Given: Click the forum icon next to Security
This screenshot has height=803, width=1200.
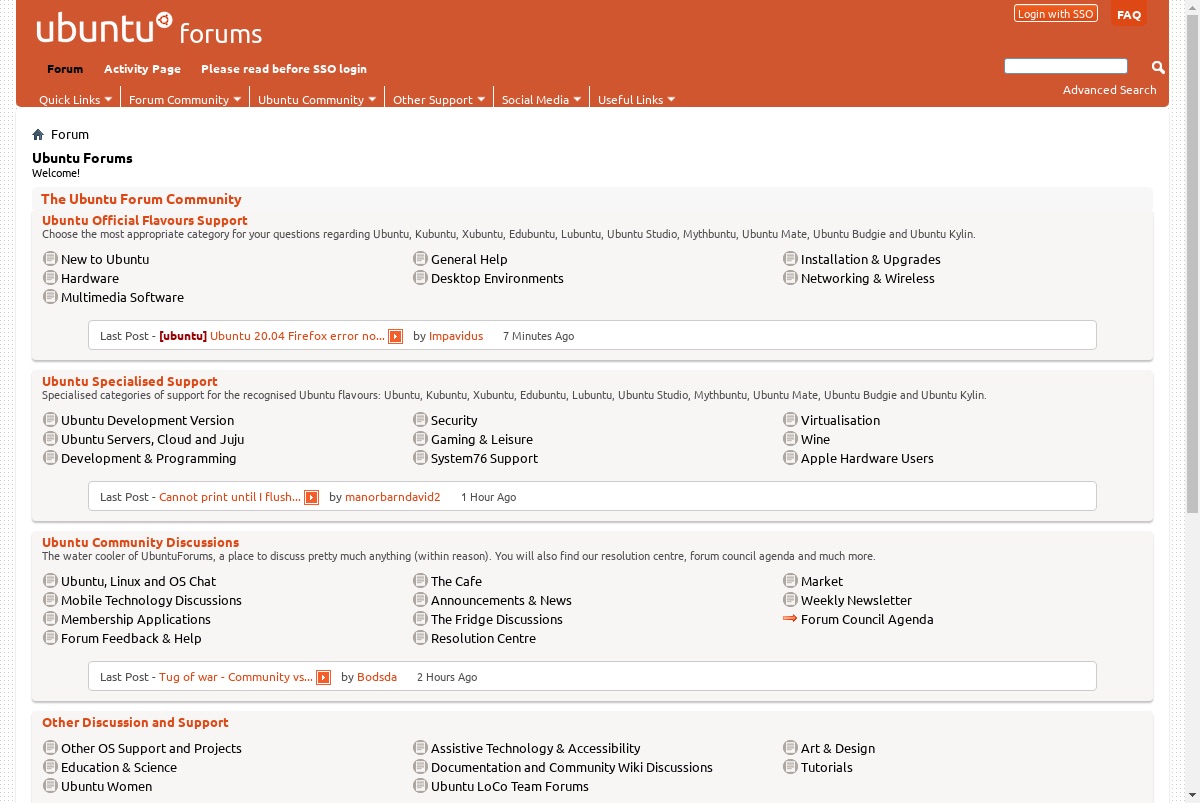Looking at the screenshot, I should [420, 419].
